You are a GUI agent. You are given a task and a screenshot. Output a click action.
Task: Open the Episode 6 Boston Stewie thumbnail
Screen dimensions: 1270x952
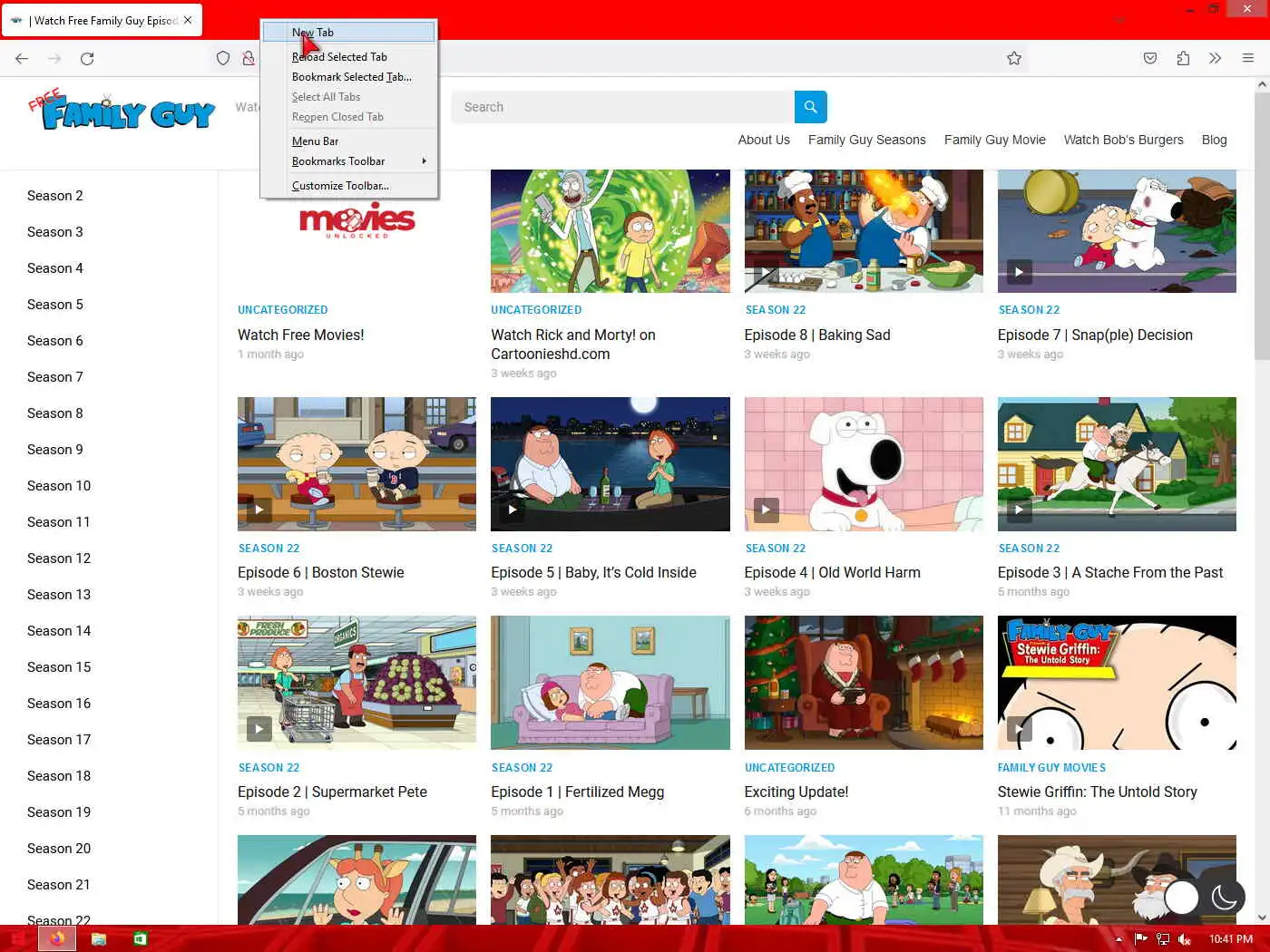click(x=357, y=464)
